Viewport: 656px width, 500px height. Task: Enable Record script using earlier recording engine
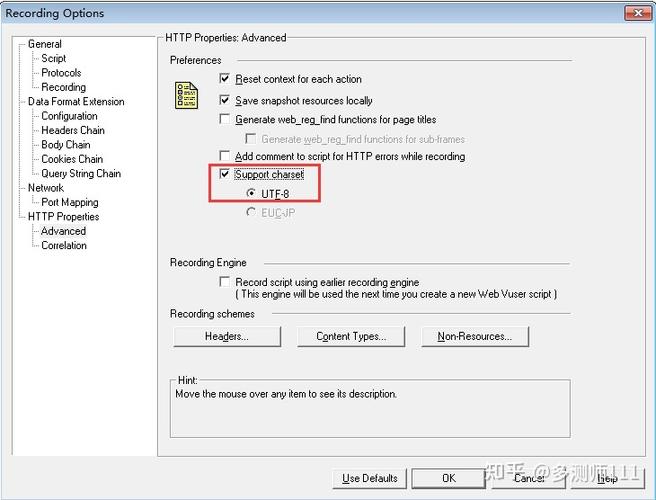225,282
